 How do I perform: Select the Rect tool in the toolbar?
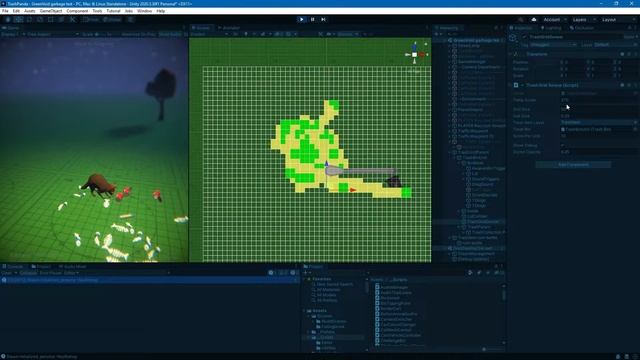pyautogui.click(x=51, y=19)
